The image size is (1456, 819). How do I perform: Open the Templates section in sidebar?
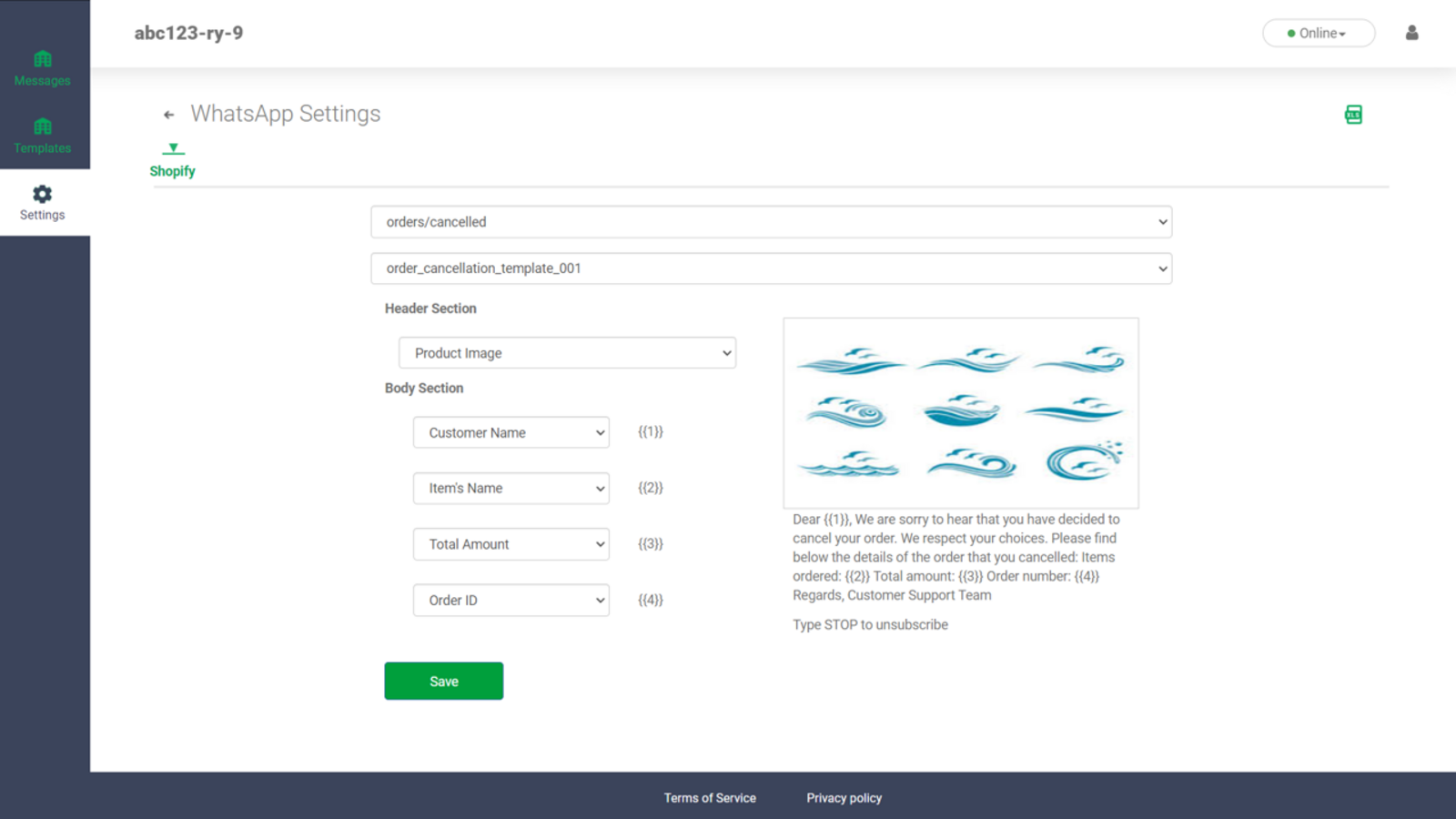pyautogui.click(x=42, y=135)
